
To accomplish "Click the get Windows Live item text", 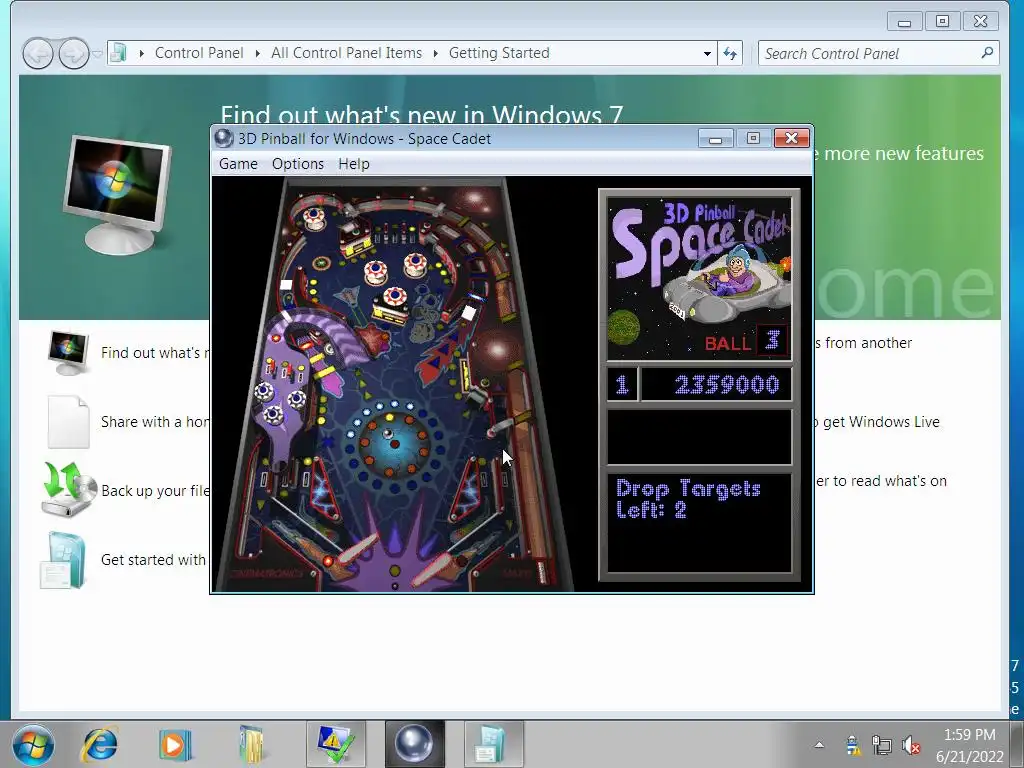I will tap(880, 422).
